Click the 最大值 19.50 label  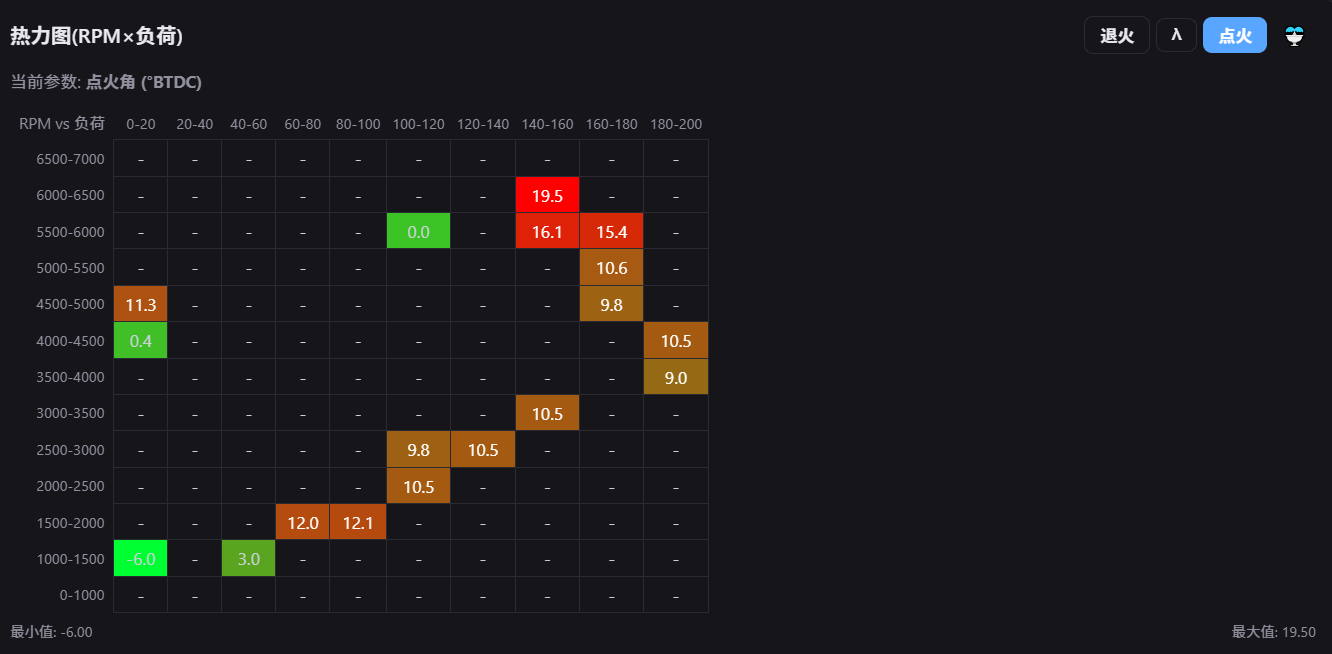point(1274,631)
